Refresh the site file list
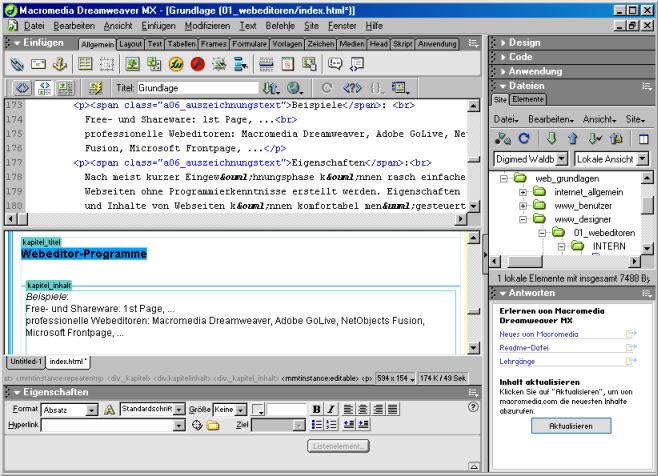 pyautogui.click(x=524, y=139)
